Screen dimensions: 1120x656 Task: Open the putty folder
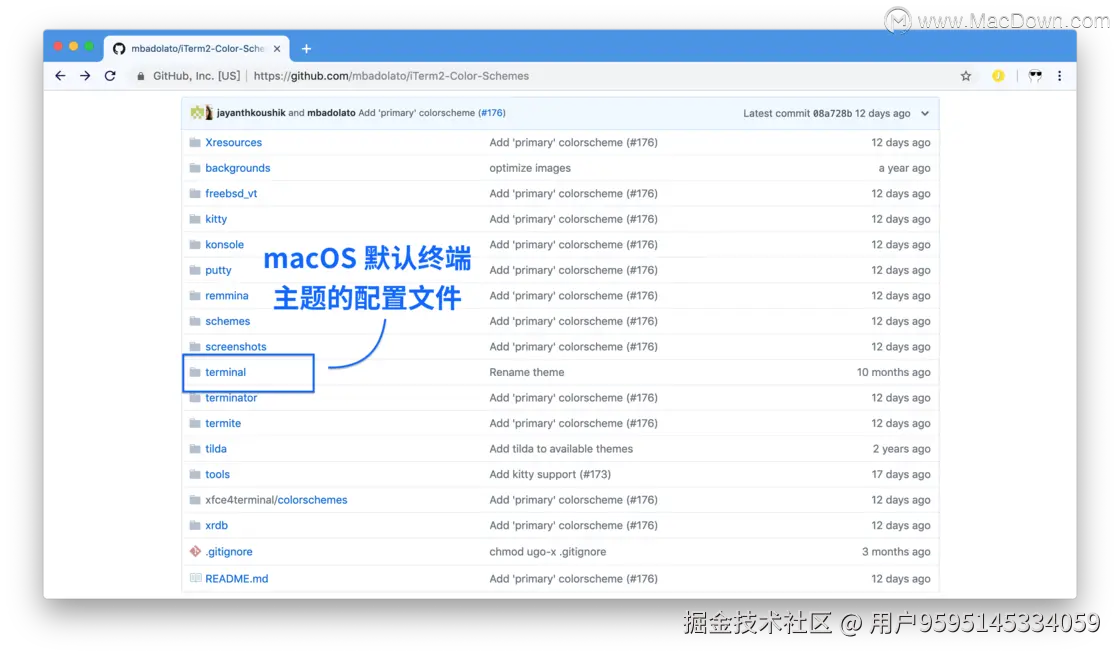coord(218,270)
